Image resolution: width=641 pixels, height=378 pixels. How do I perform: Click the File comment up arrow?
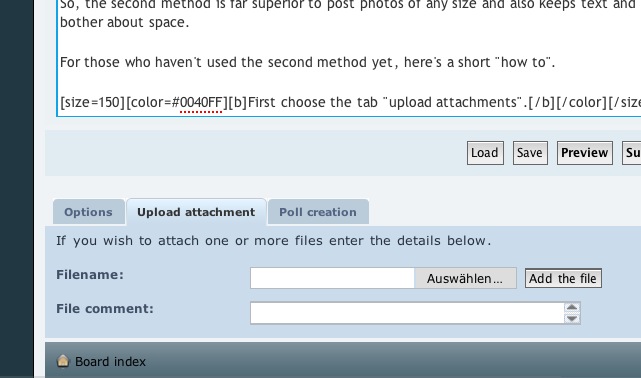(x=572, y=308)
